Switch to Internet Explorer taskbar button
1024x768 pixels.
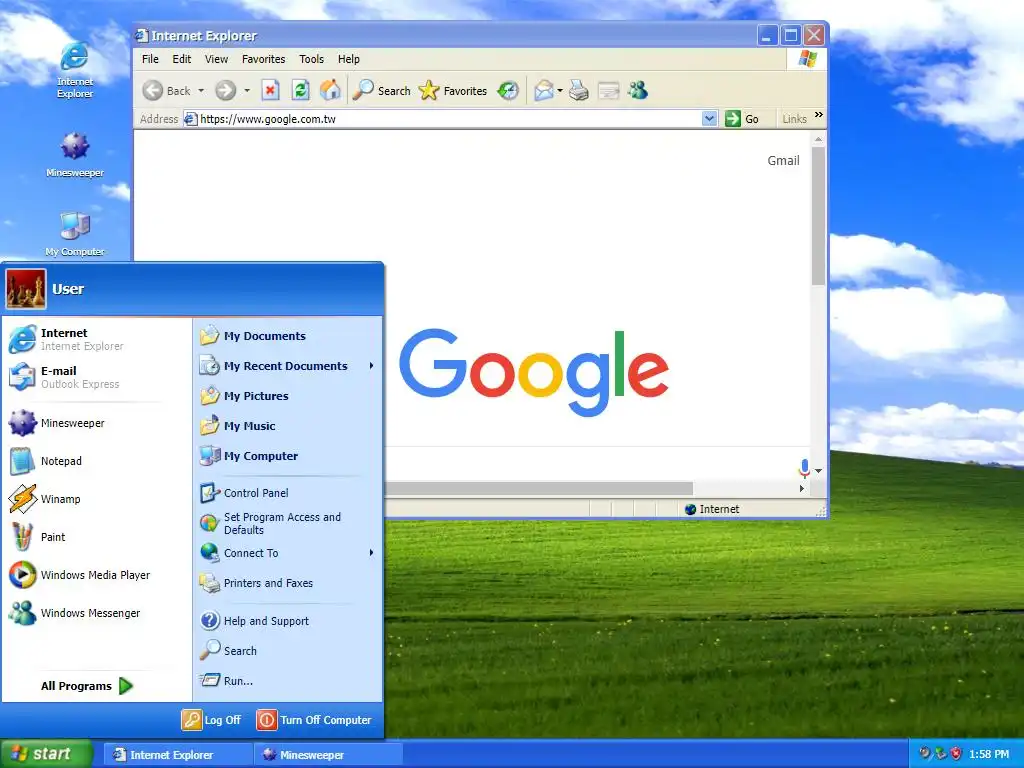[176, 755]
